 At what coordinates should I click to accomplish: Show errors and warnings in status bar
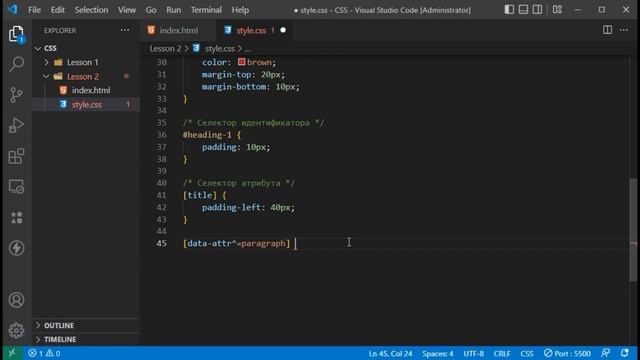[x=44, y=353]
